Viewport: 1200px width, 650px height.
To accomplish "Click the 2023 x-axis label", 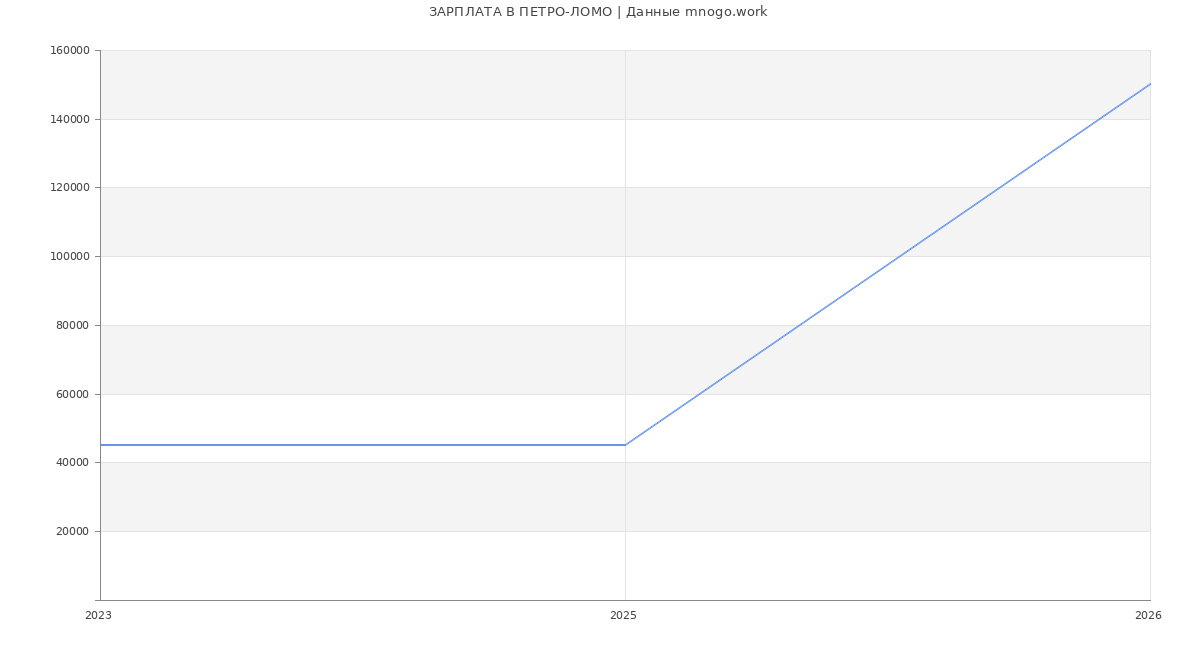I will tap(98, 616).
